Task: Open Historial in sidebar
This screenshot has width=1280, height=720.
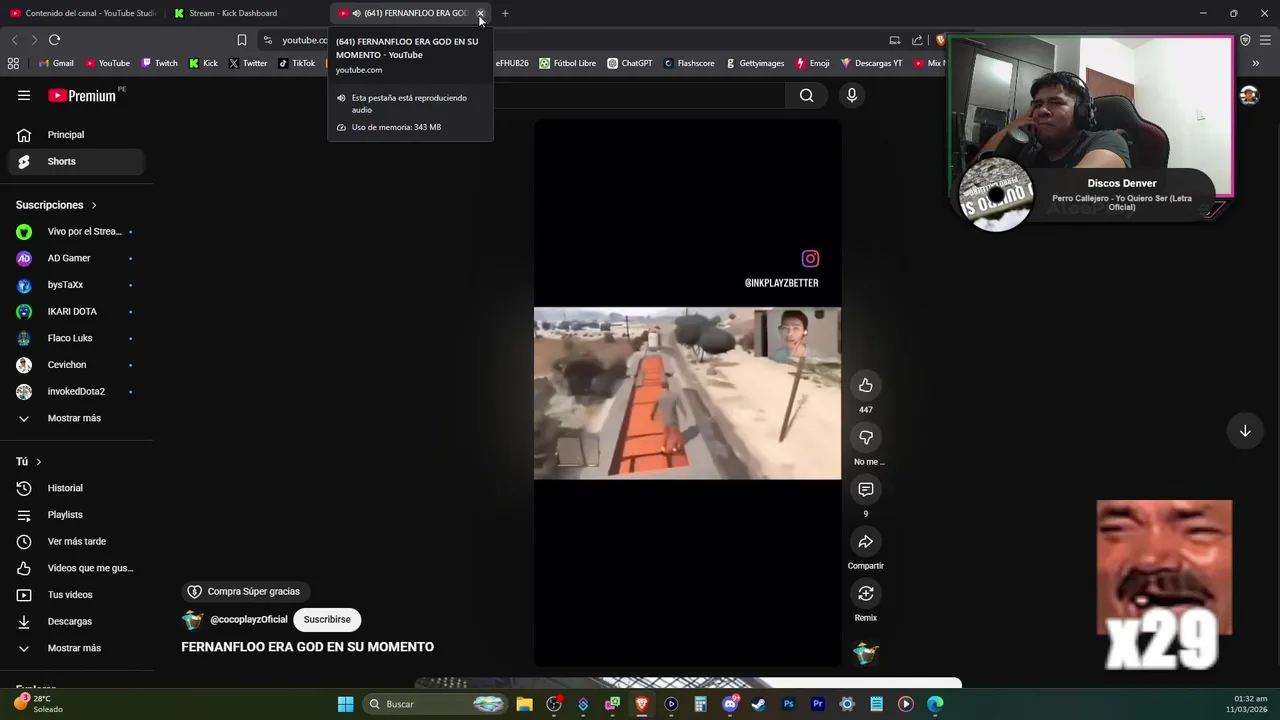Action: click(77, 488)
